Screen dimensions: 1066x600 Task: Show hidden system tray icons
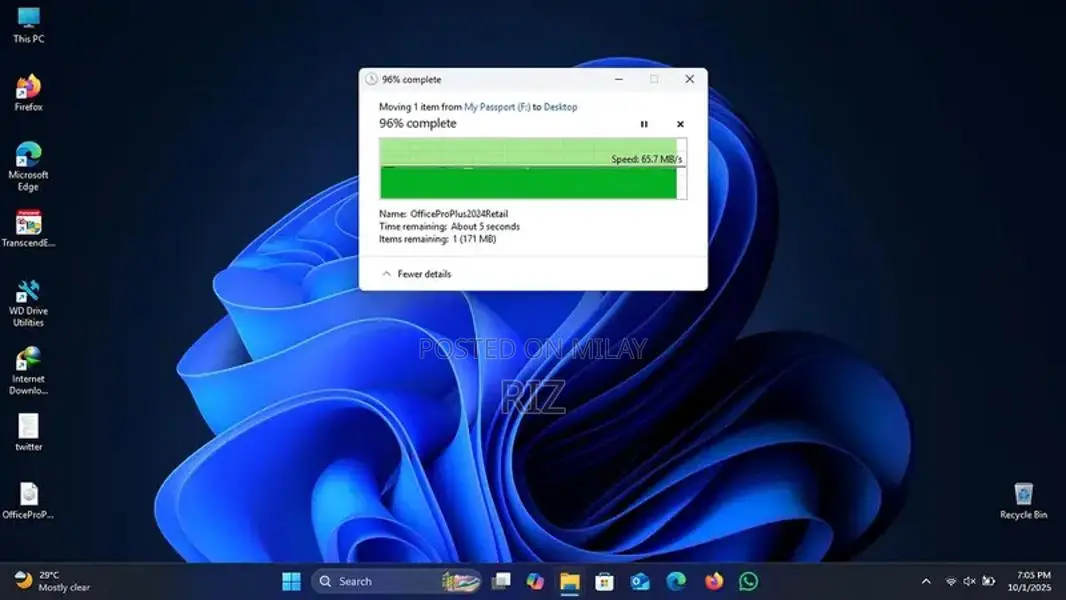click(926, 581)
